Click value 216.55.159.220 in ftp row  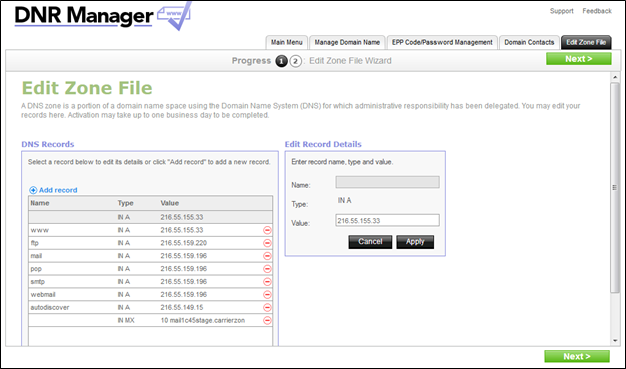tap(184, 243)
